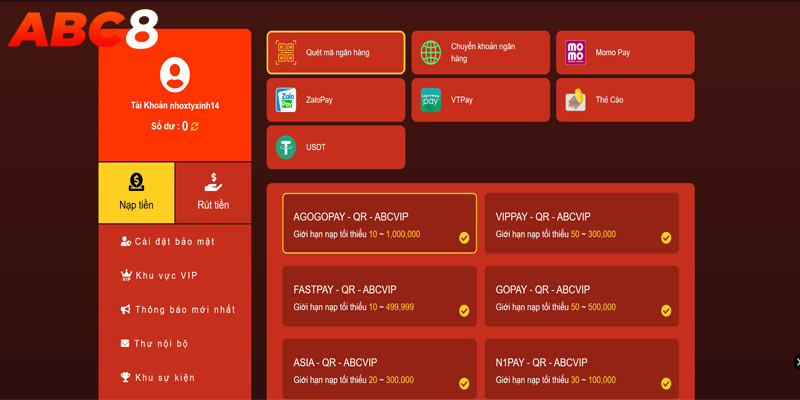Click the limit text 50 ~ 300,000
This screenshot has height=400, width=800.
coord(593,234)
